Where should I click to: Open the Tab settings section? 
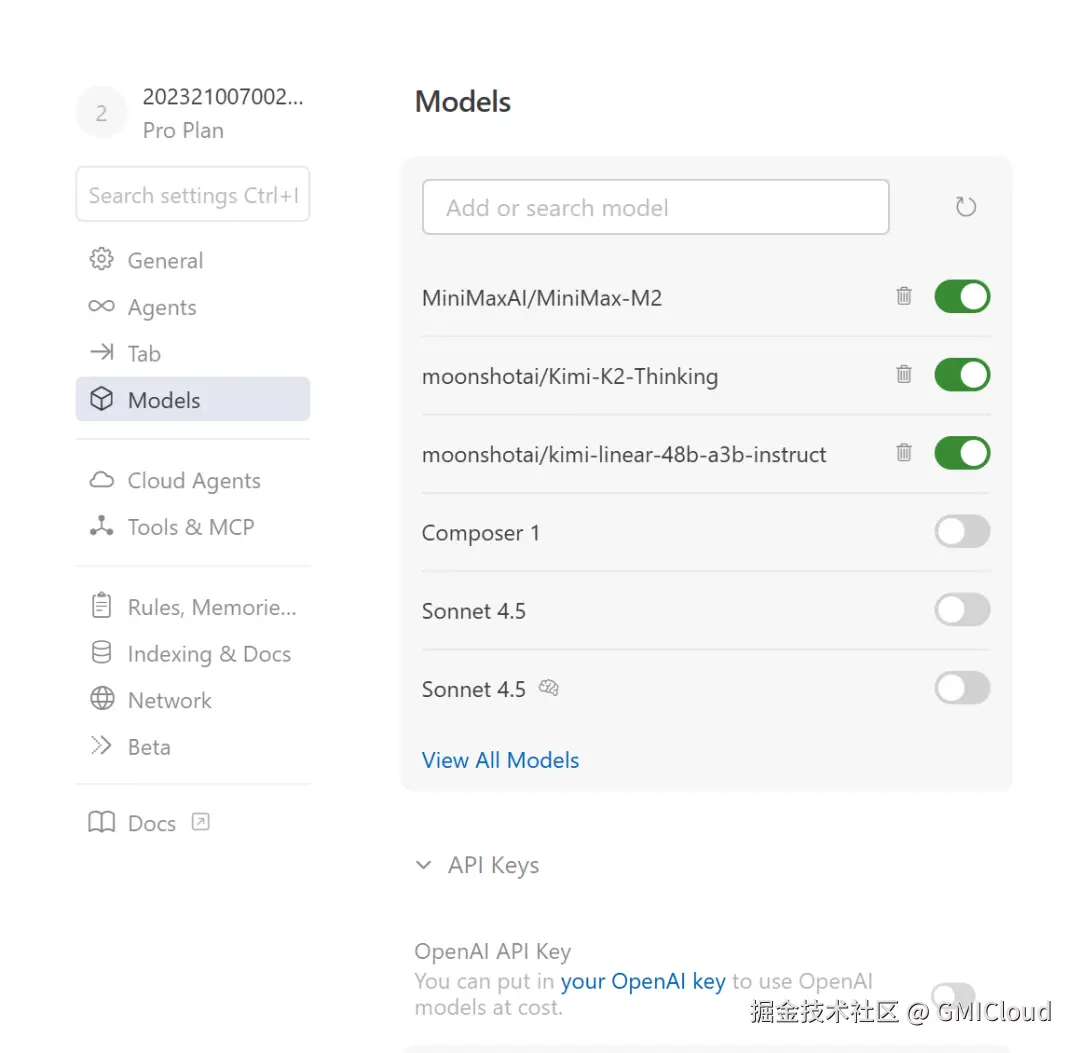click(x=144, y=353)
